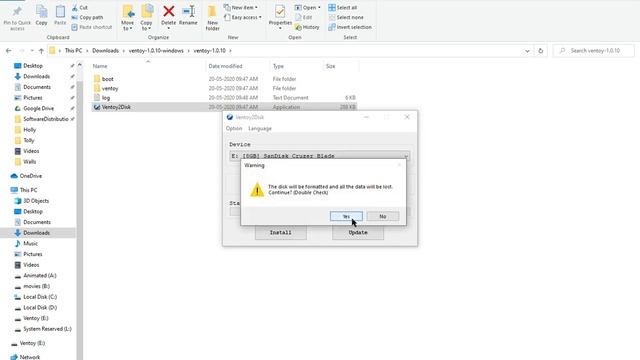Cancel formatting by clicking No
The image size is (640, 360).
click(382, 216)
